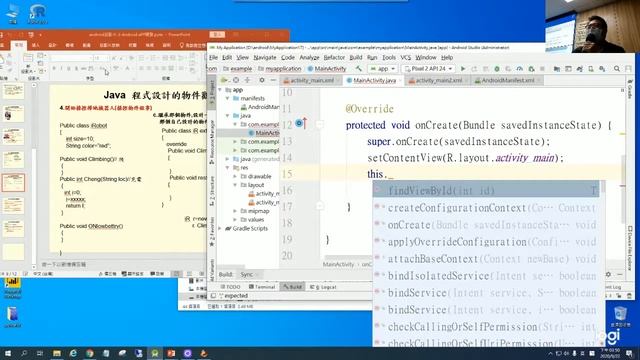Open Search Everywhere magnifier in Android Studio
Screen dimensions: 640x360
pos(617,69)
